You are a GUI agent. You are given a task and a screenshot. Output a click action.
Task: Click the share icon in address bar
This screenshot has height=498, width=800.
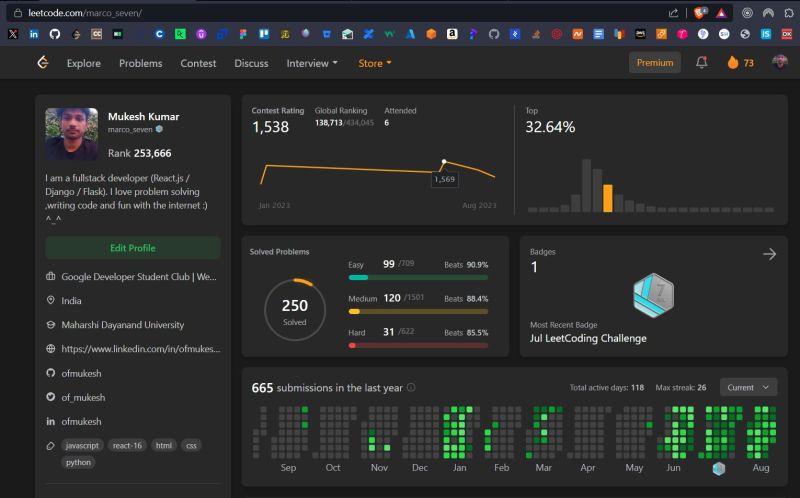click(673, 13)
